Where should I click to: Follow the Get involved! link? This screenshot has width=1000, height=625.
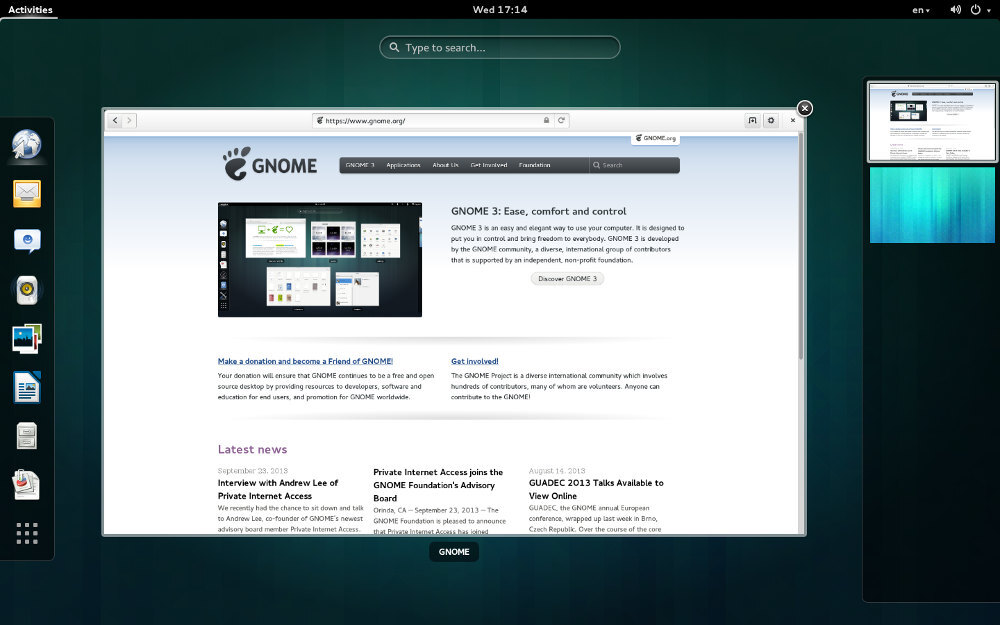point(474,361)
